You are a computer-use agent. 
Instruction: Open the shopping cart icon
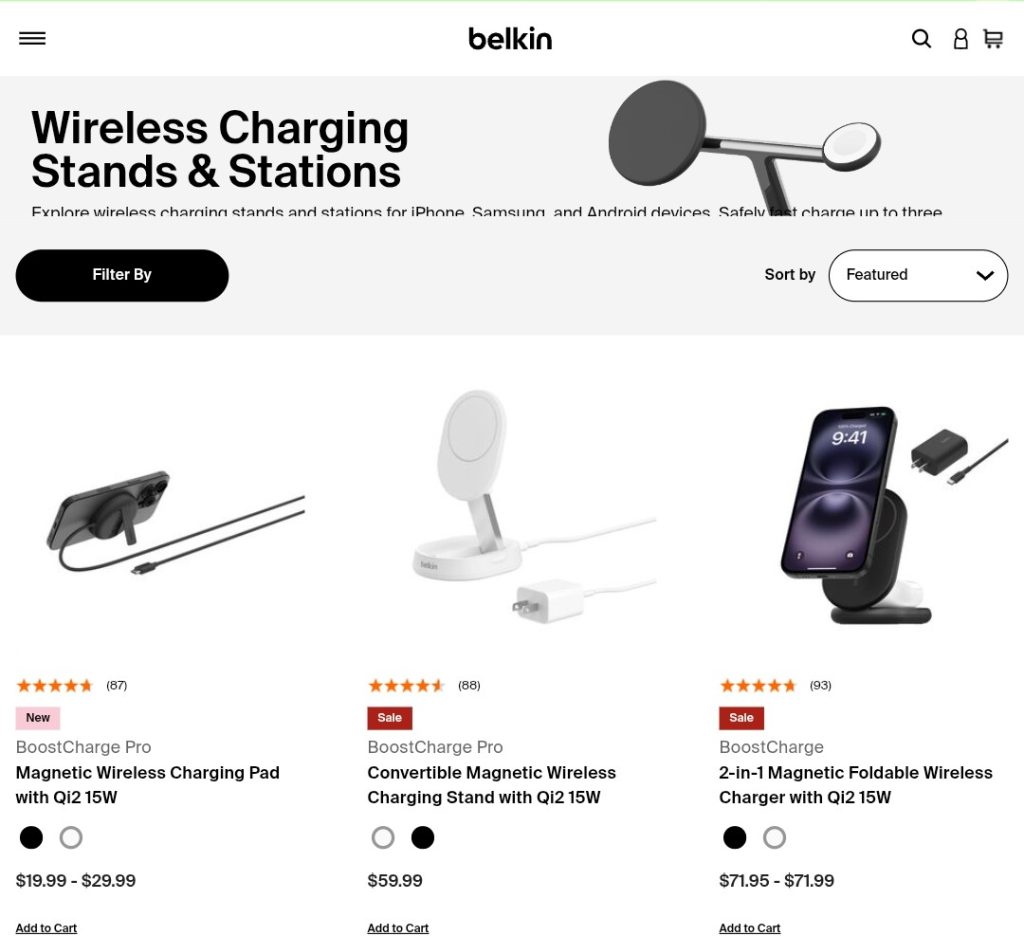pyautogui.click(x=993, y=38)
